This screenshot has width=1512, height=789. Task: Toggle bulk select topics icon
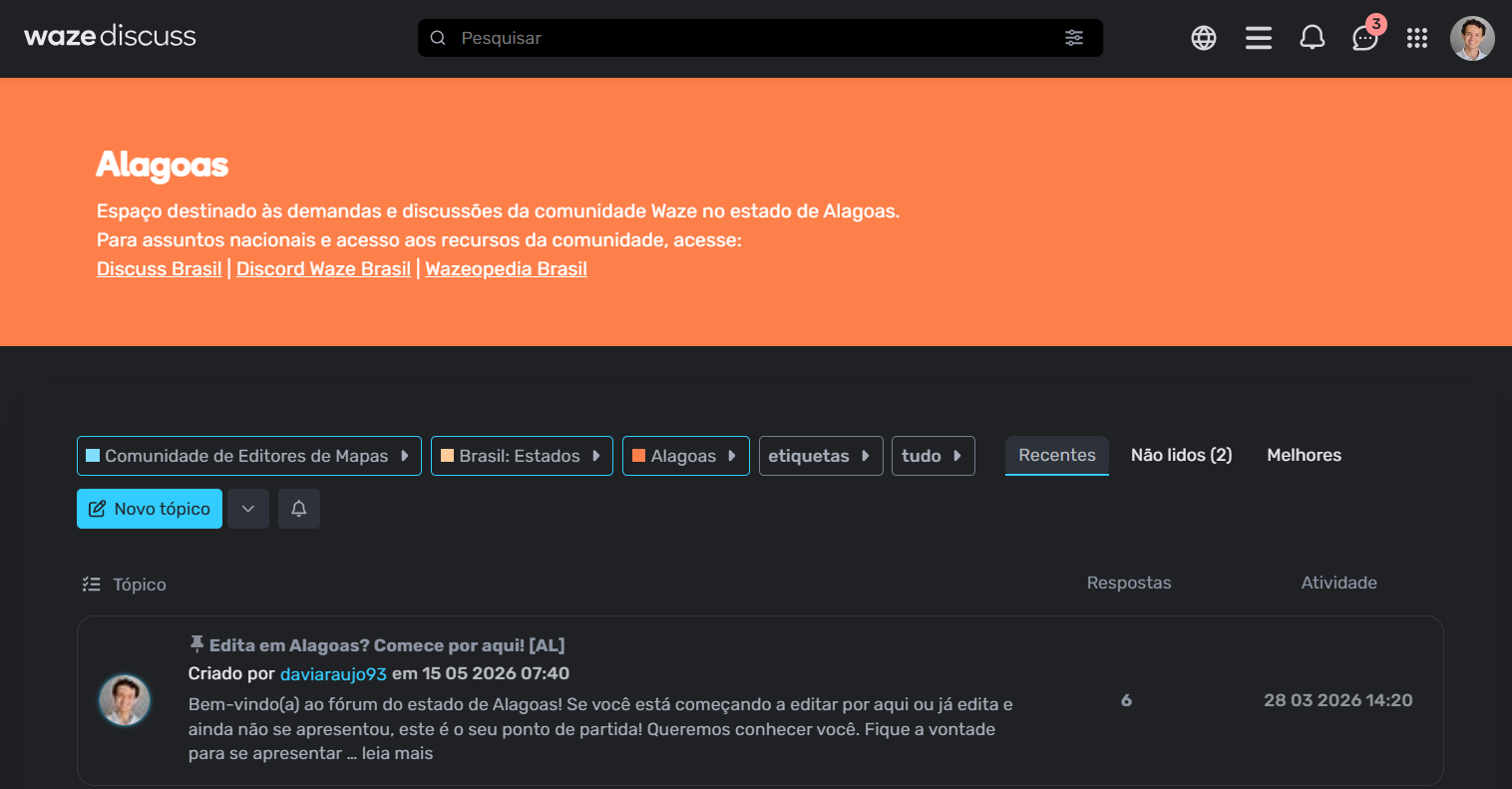click(x=92, y=585)
